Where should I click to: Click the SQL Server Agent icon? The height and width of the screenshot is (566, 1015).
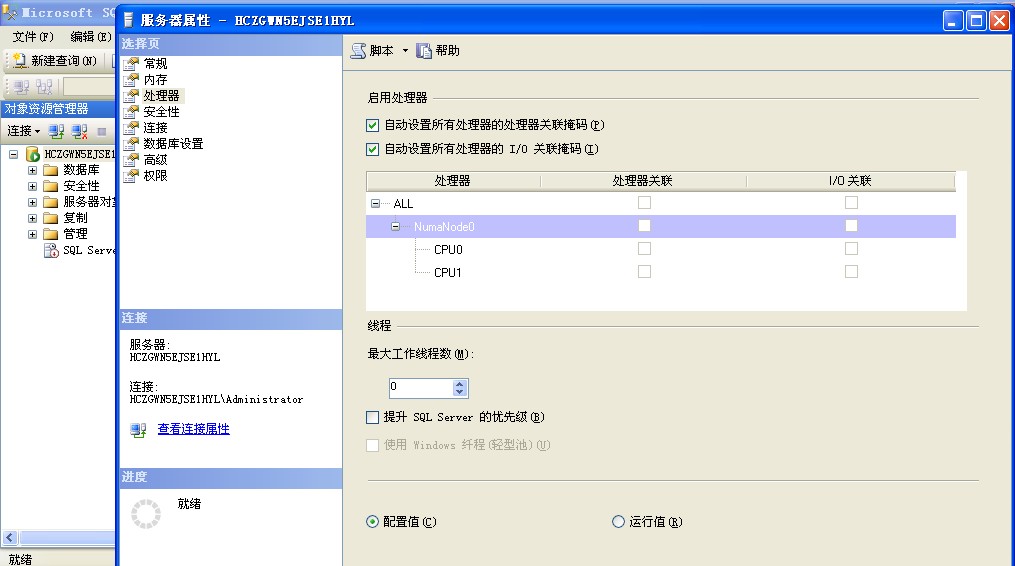(51, 250)
